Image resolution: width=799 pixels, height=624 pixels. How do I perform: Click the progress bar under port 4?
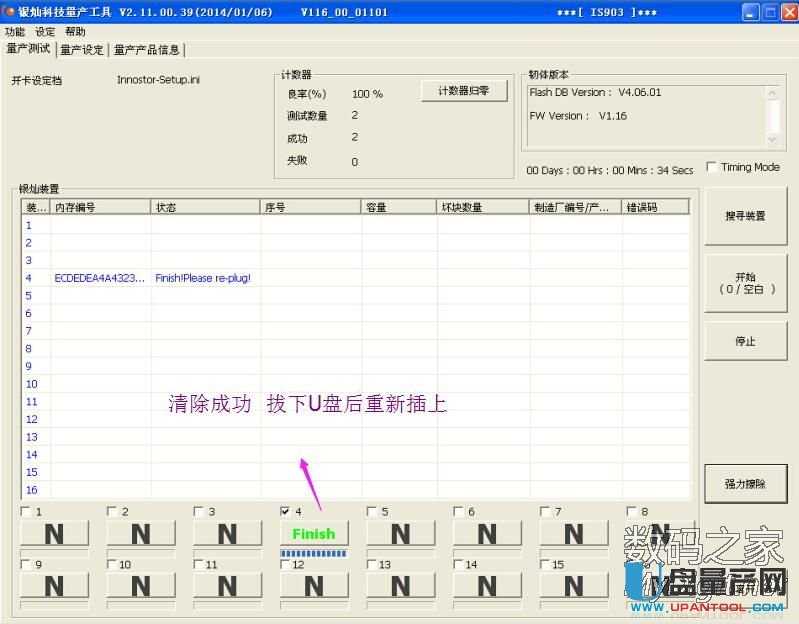(x=313, y=552)
